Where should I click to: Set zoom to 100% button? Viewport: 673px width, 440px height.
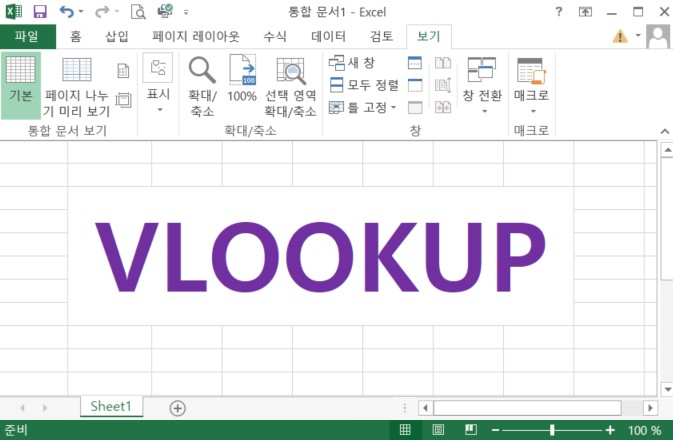tap(243, 79)
